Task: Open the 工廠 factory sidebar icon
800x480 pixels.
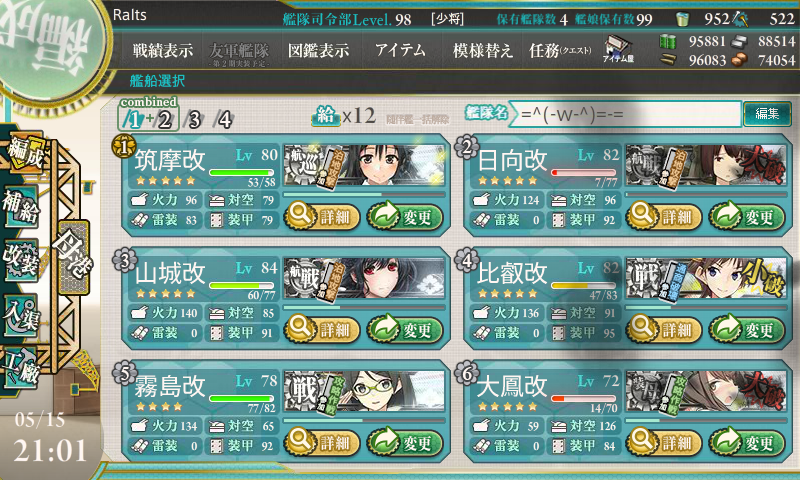Action: click(21, 367)
